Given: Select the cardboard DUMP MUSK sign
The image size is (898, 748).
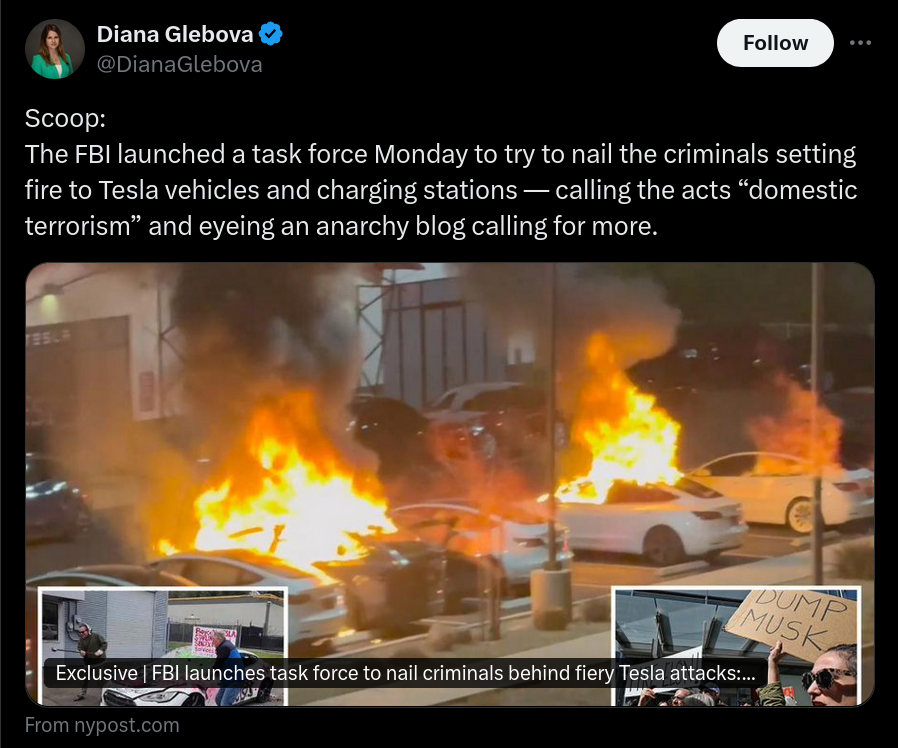Looking at the screenshot, I should pos(794,621).
